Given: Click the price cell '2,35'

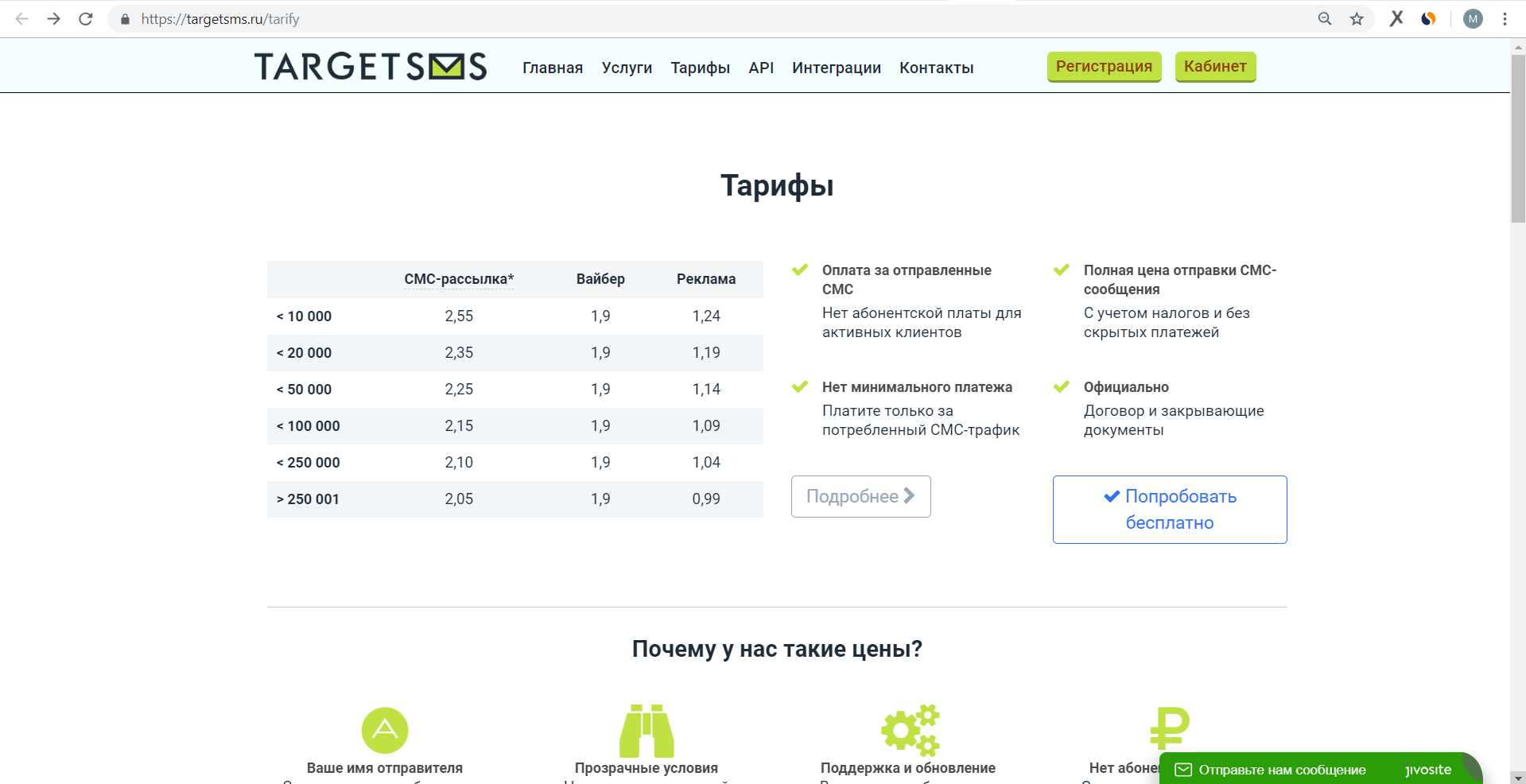Looking at the screenshot, I should 459,353.
